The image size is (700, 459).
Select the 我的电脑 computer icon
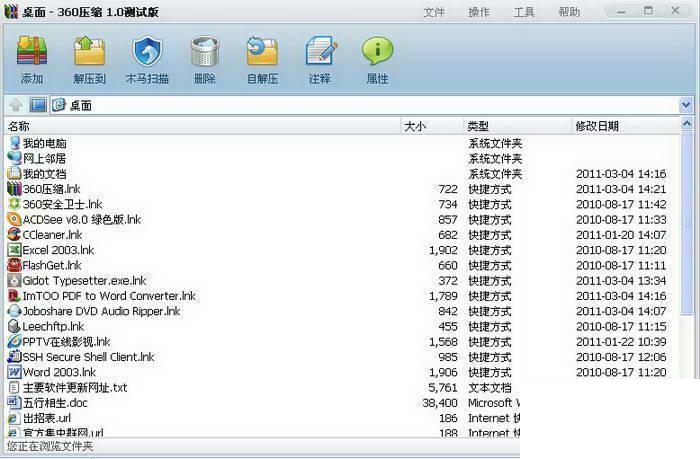[x=14, y=143]
